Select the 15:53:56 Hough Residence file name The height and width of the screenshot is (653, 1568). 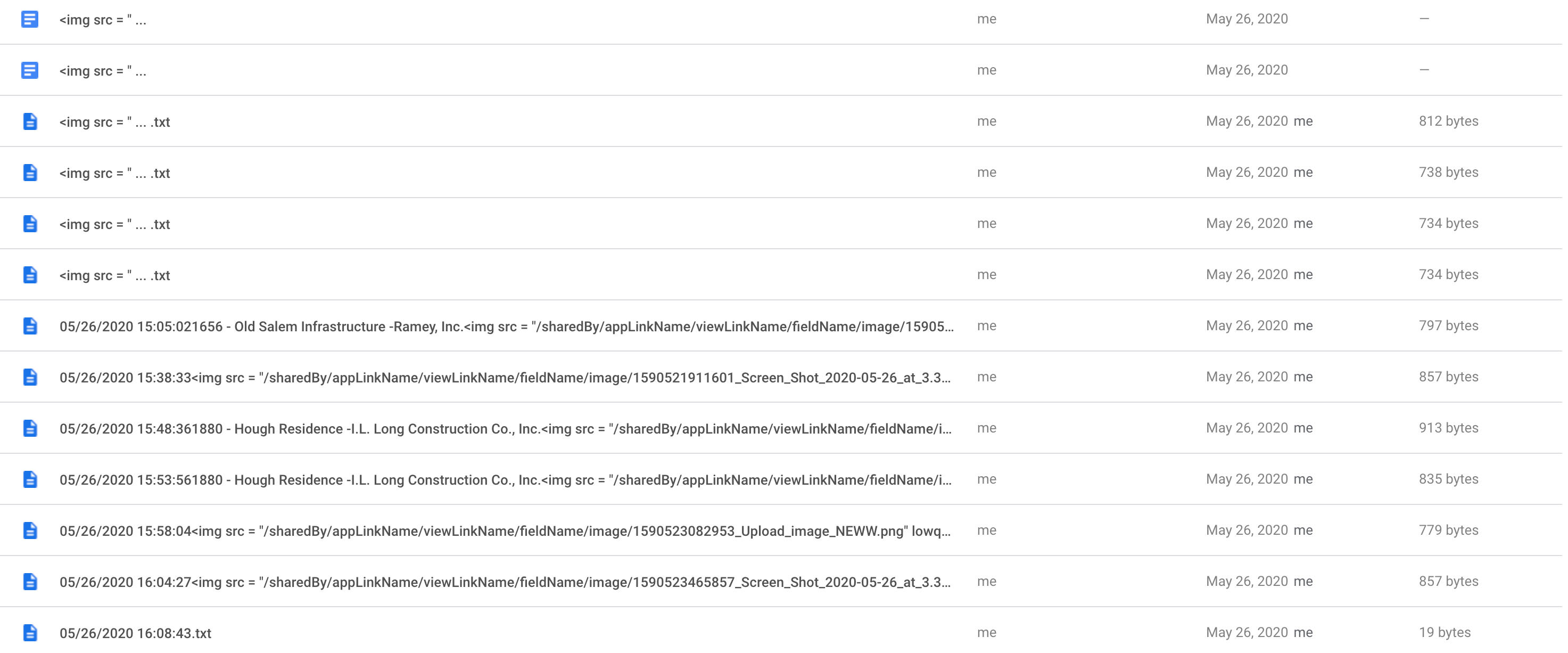point(506,480)
